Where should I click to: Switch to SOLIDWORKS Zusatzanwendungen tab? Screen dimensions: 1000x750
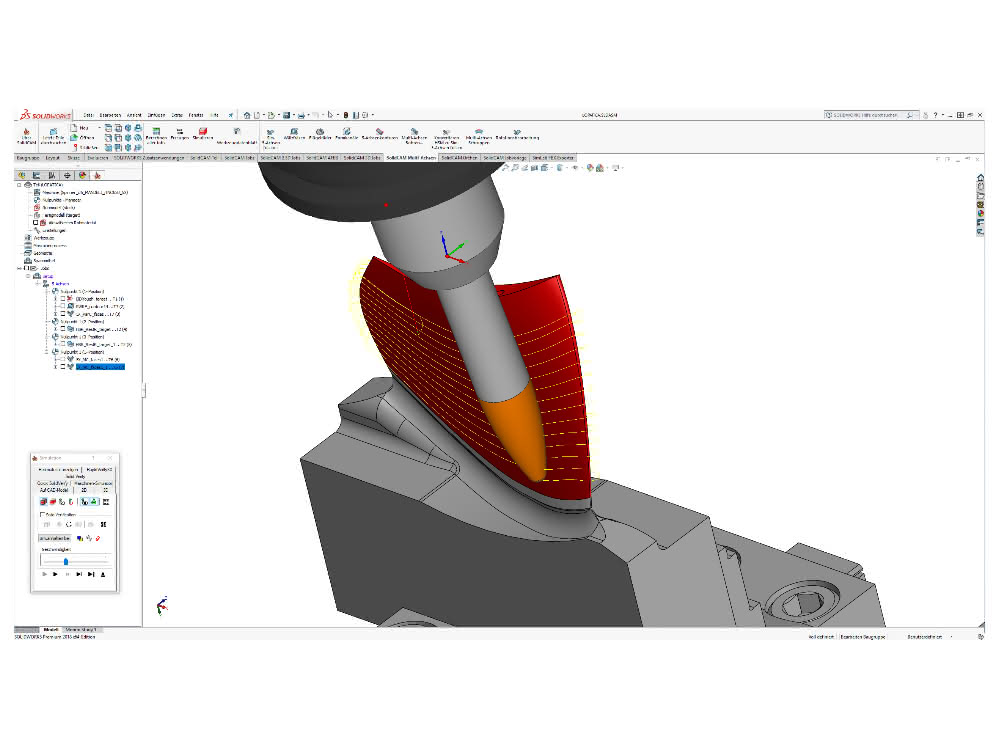[149, 158]
